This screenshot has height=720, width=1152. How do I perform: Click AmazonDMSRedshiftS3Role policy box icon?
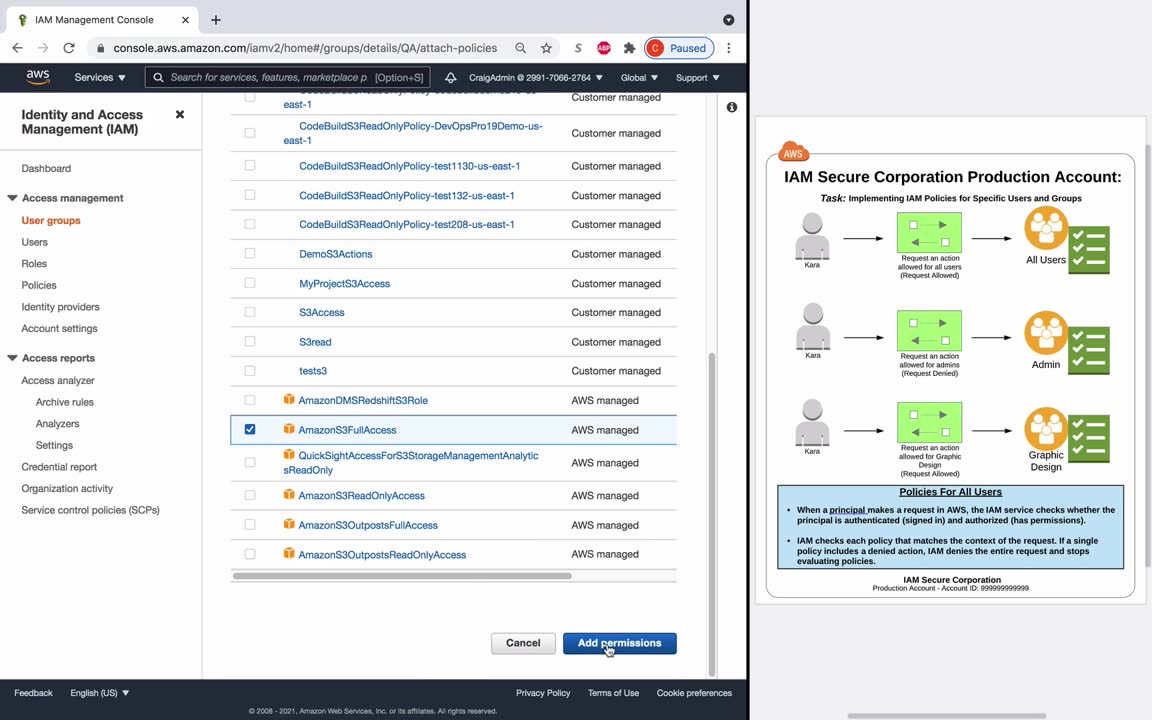289,399
